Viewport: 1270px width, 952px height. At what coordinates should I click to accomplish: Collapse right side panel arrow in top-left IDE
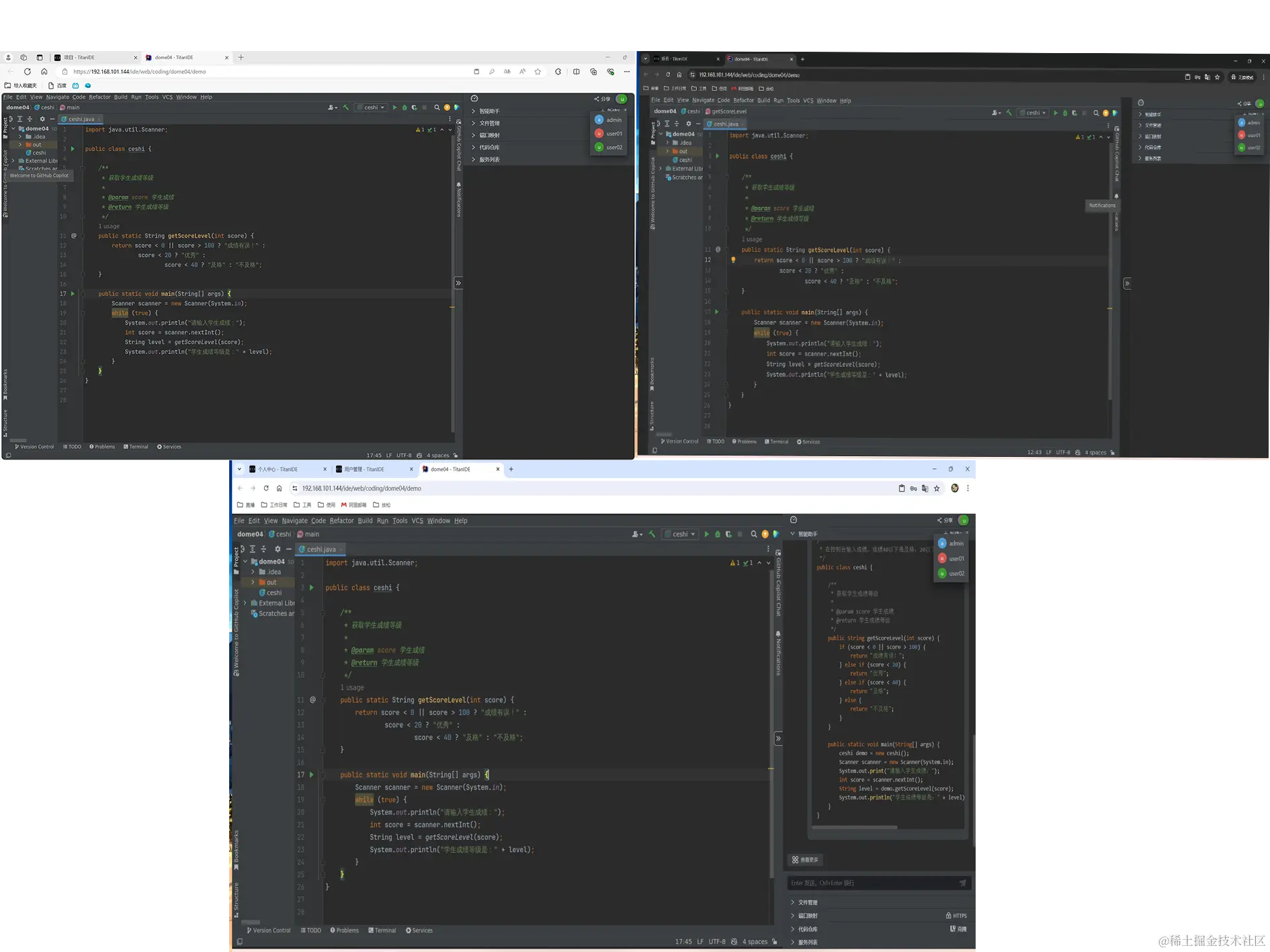[458, 283]
